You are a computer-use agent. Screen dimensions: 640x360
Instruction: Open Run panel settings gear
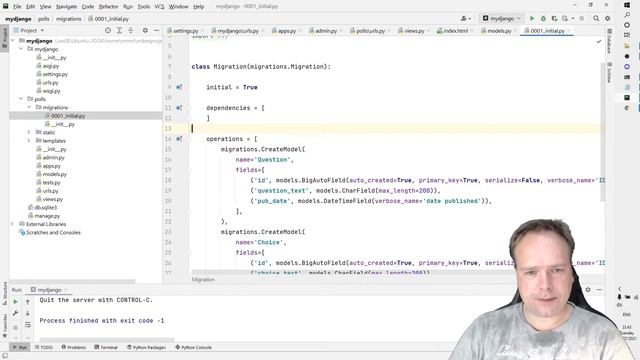(x=588, y=289)
